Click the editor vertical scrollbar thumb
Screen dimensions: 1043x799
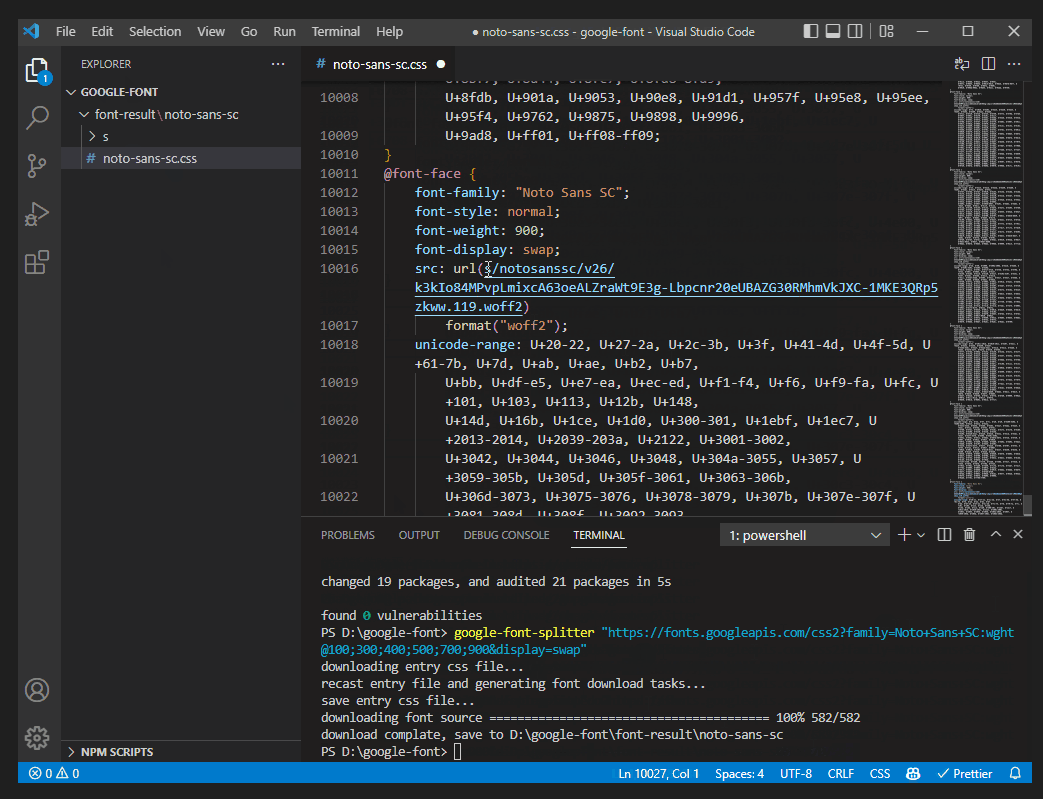[1028, 505]
